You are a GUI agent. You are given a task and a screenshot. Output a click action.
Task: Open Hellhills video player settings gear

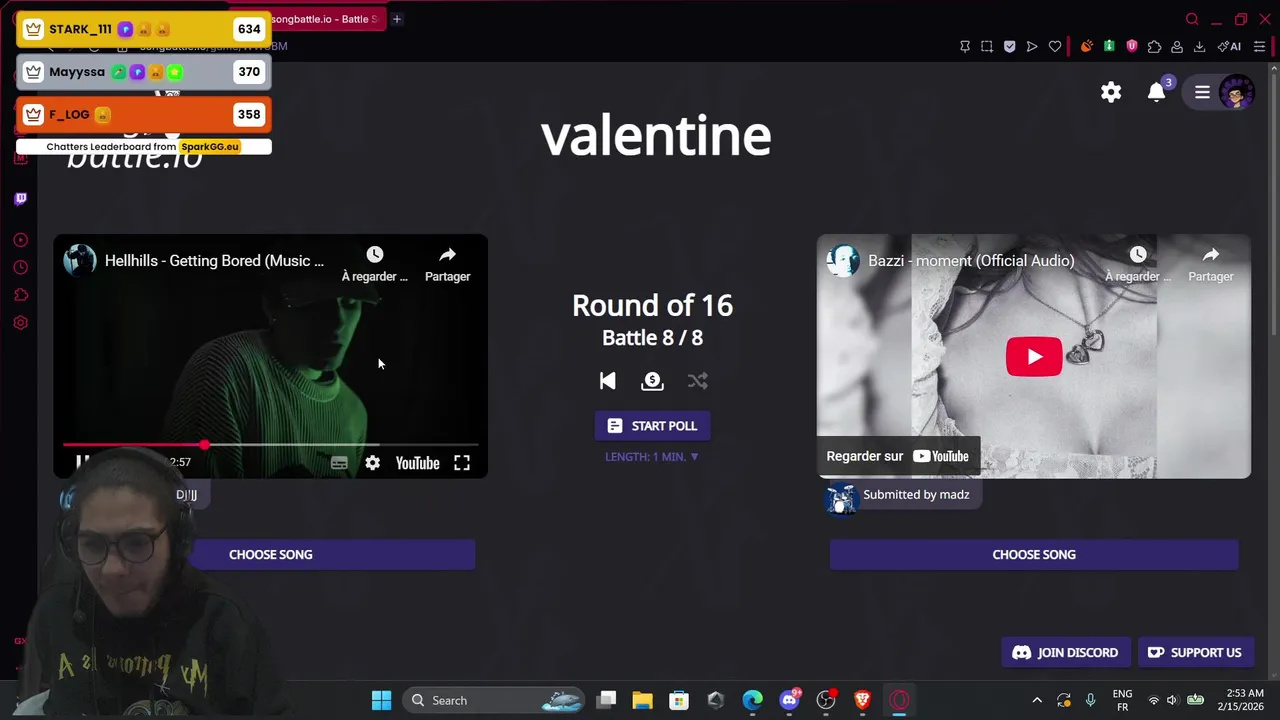(372, 463)
